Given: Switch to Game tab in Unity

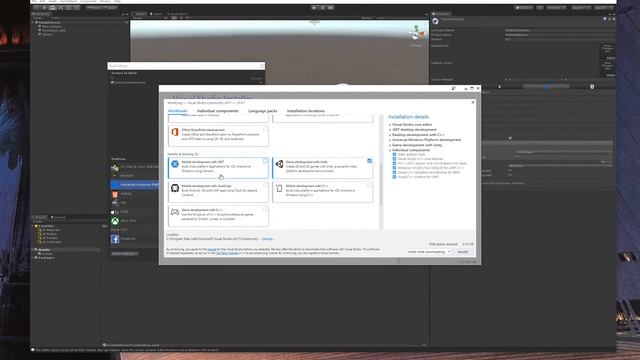Looking at the screenshot, I should (x=156, y=14).
